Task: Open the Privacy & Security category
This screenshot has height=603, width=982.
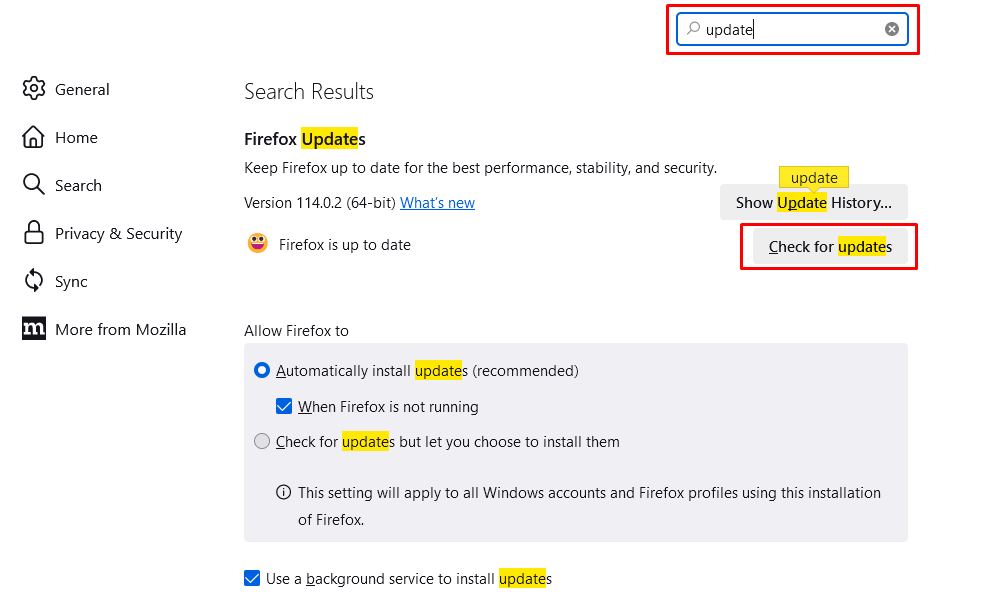Action: click(x=118, y=233)
